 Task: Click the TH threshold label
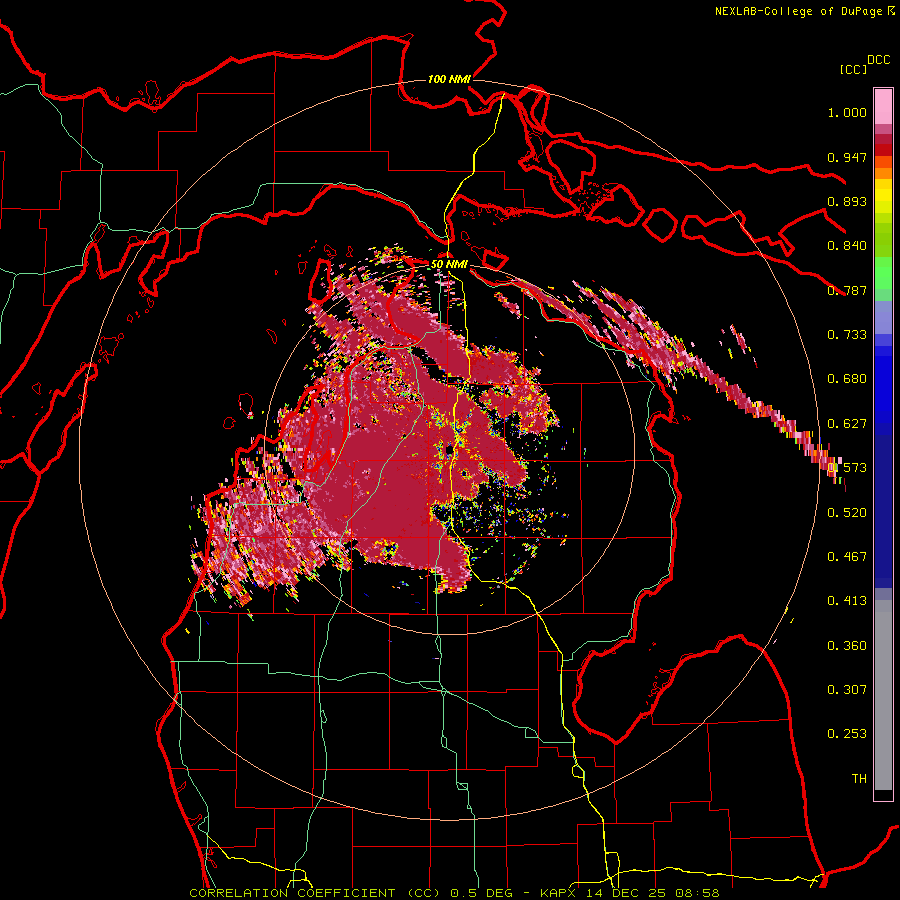[x=859, y=779]
